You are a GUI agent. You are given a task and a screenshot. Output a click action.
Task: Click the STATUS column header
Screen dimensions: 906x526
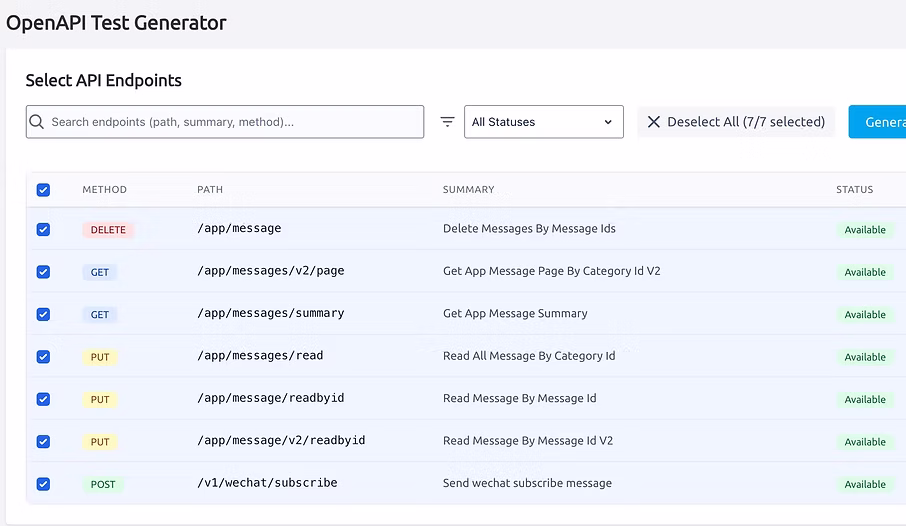(855, 190)
